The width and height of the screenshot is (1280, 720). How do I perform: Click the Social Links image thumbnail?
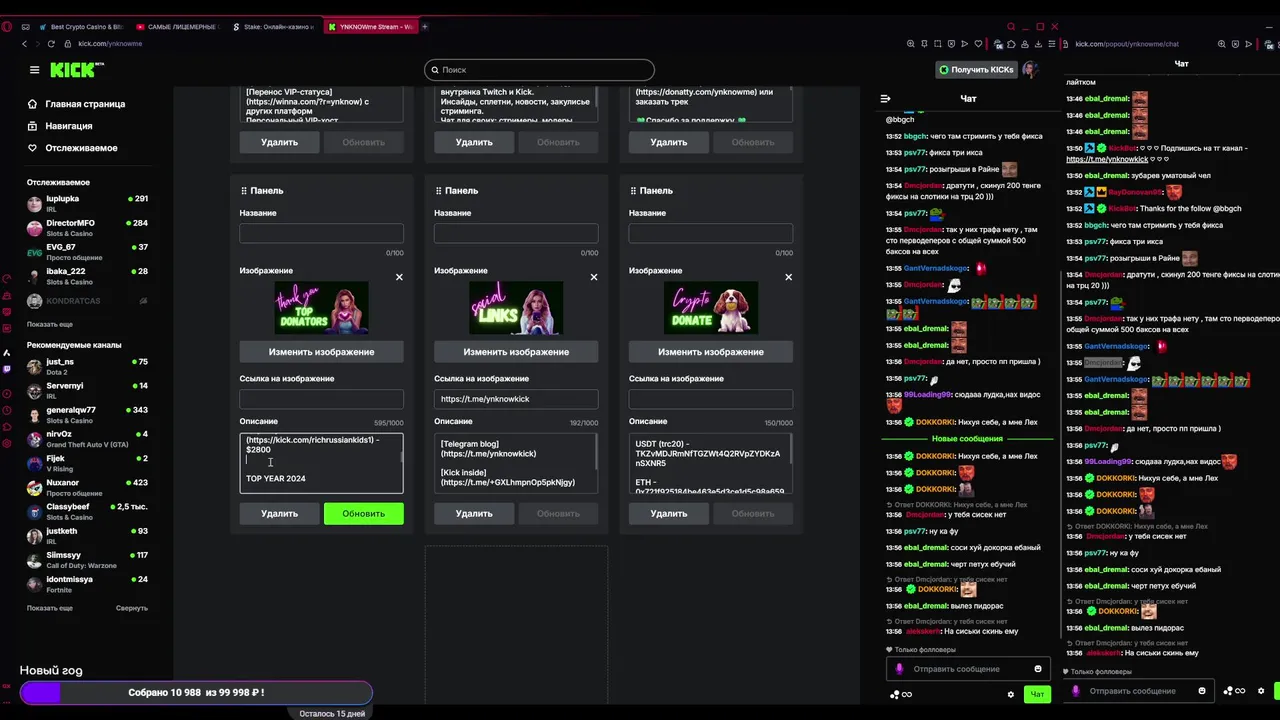(516, 308)
